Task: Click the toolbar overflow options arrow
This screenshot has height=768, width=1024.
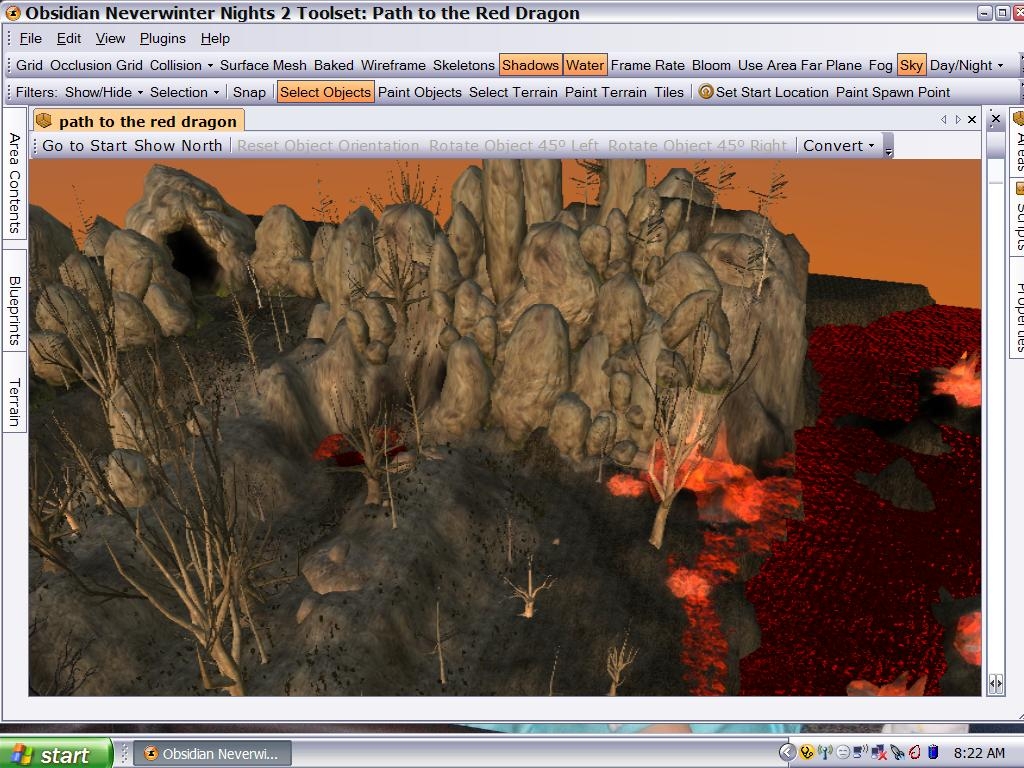Action: pyautogui.click(x=888, y=147)
